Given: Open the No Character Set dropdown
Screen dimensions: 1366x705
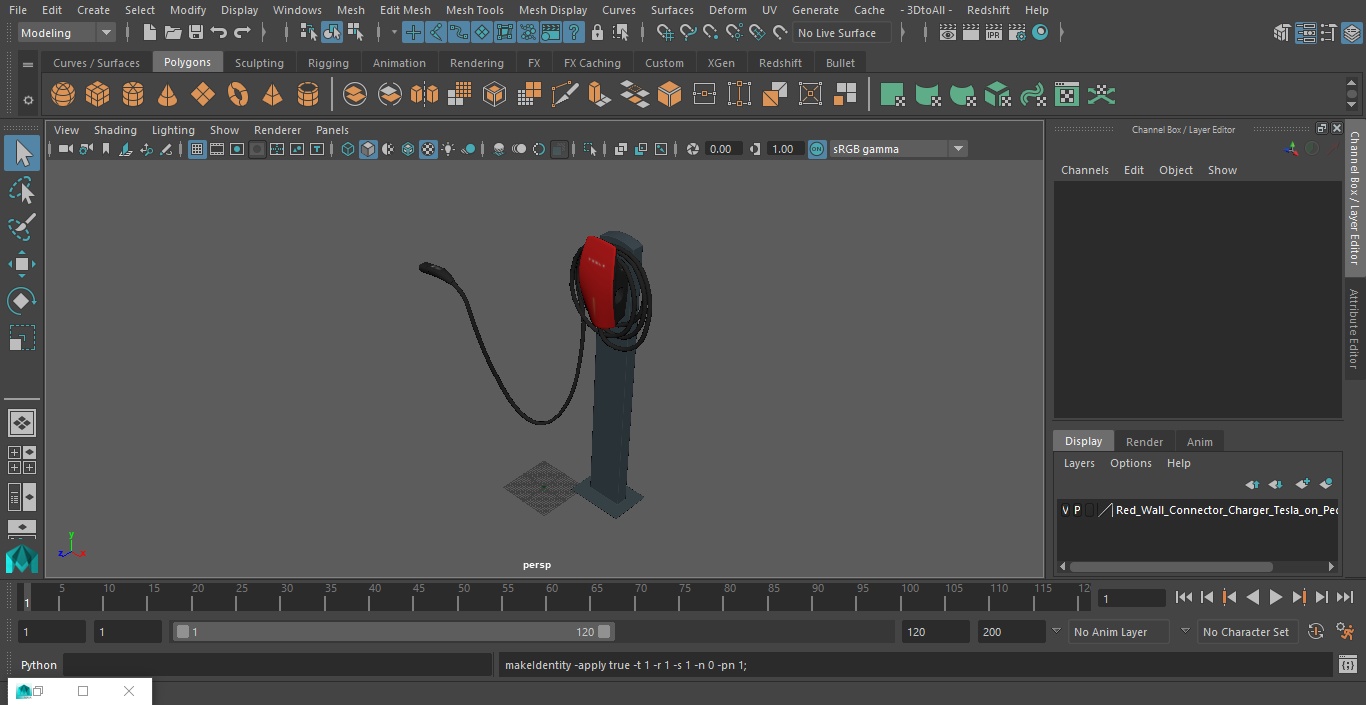Looking at the screenshot, I should [1246, 632].
